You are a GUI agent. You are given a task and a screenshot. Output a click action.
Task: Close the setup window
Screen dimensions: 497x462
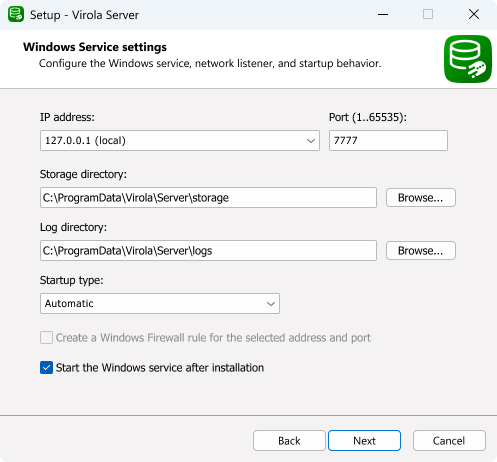pyautogui.click(x=474, y=14)
